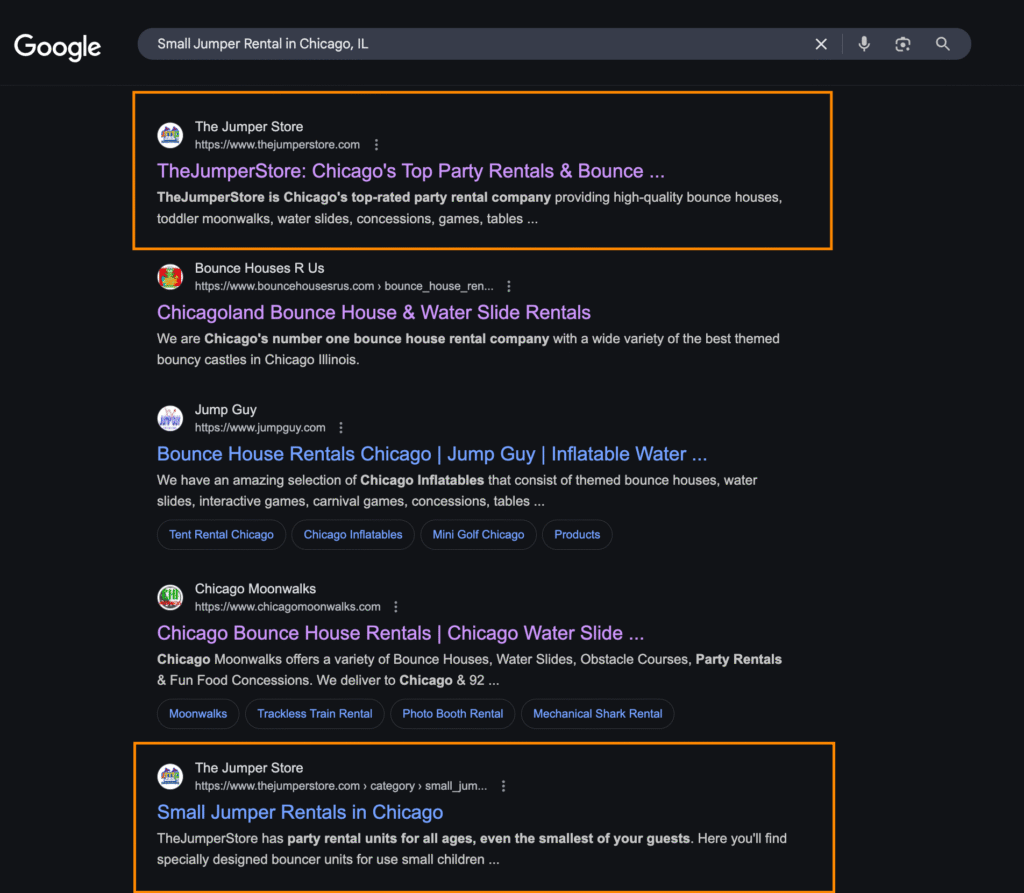1024x893 pixels.
Task: Click snippet 'Chicago's number one bounce house rental company'
Action: (377, 338)
